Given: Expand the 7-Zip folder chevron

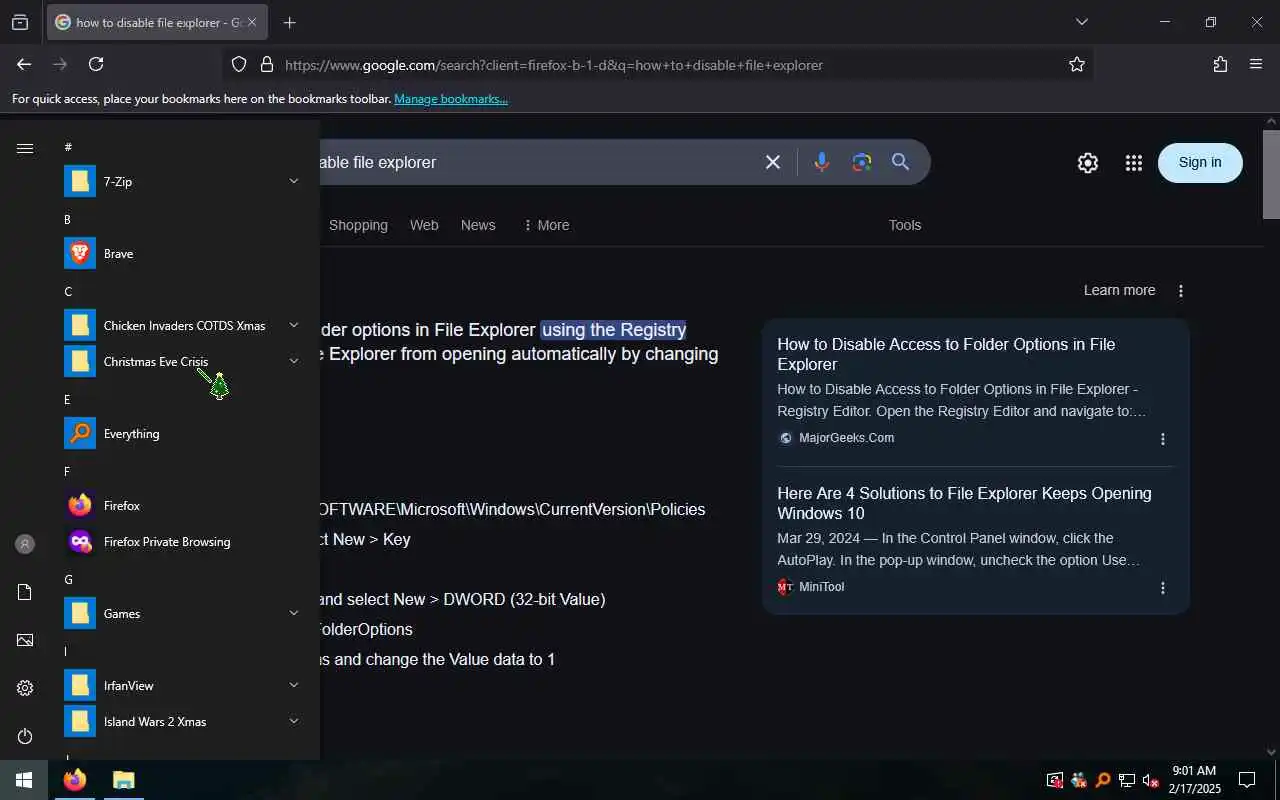Looking at the screenshot, I should [294, 181].
